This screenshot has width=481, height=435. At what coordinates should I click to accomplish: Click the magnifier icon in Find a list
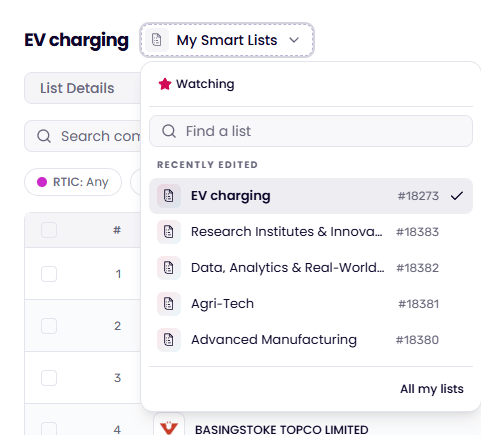(169, 131)
